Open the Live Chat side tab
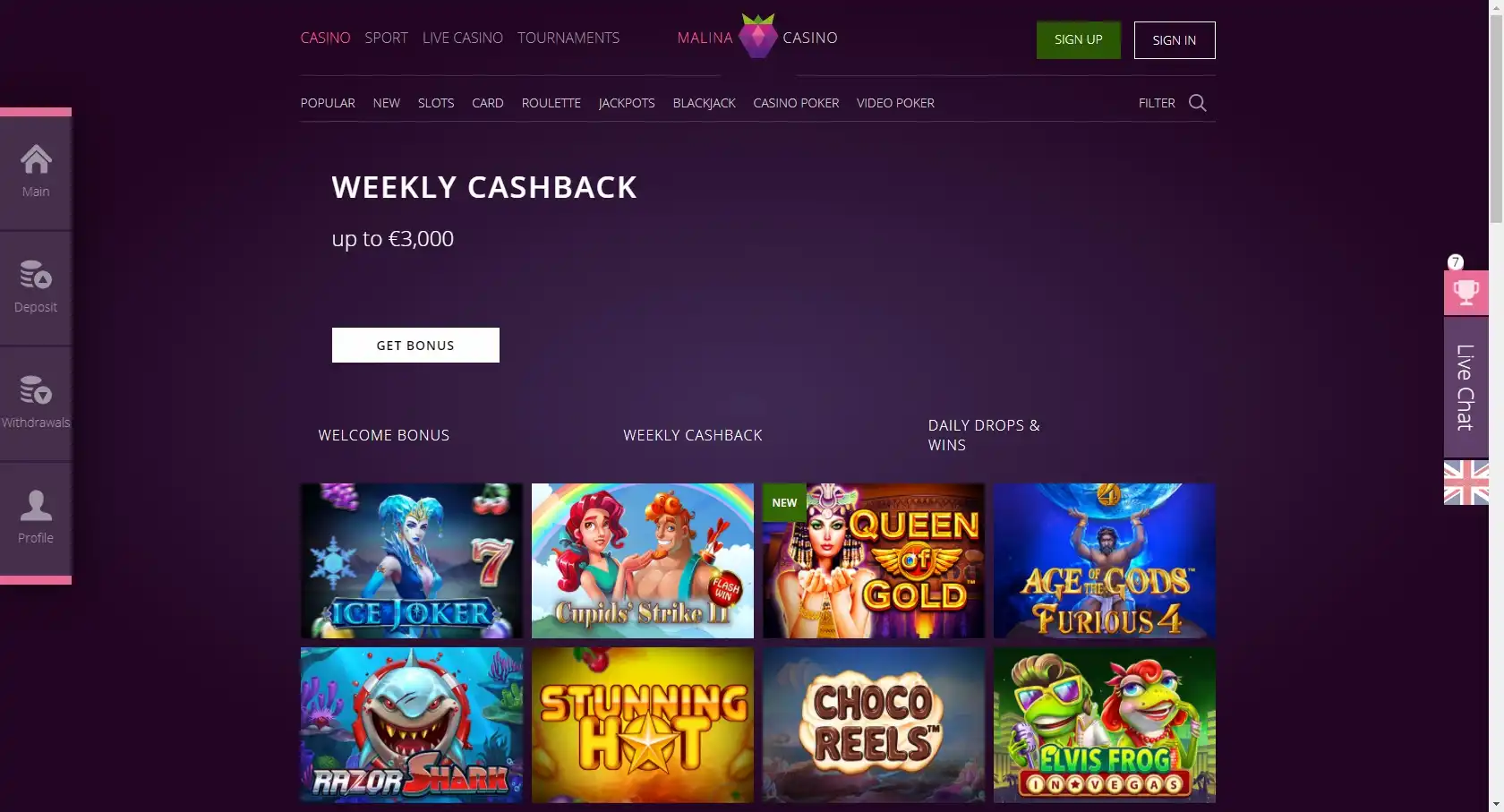This screenshot has width=1504, height=812. [x=1466, y=388]
